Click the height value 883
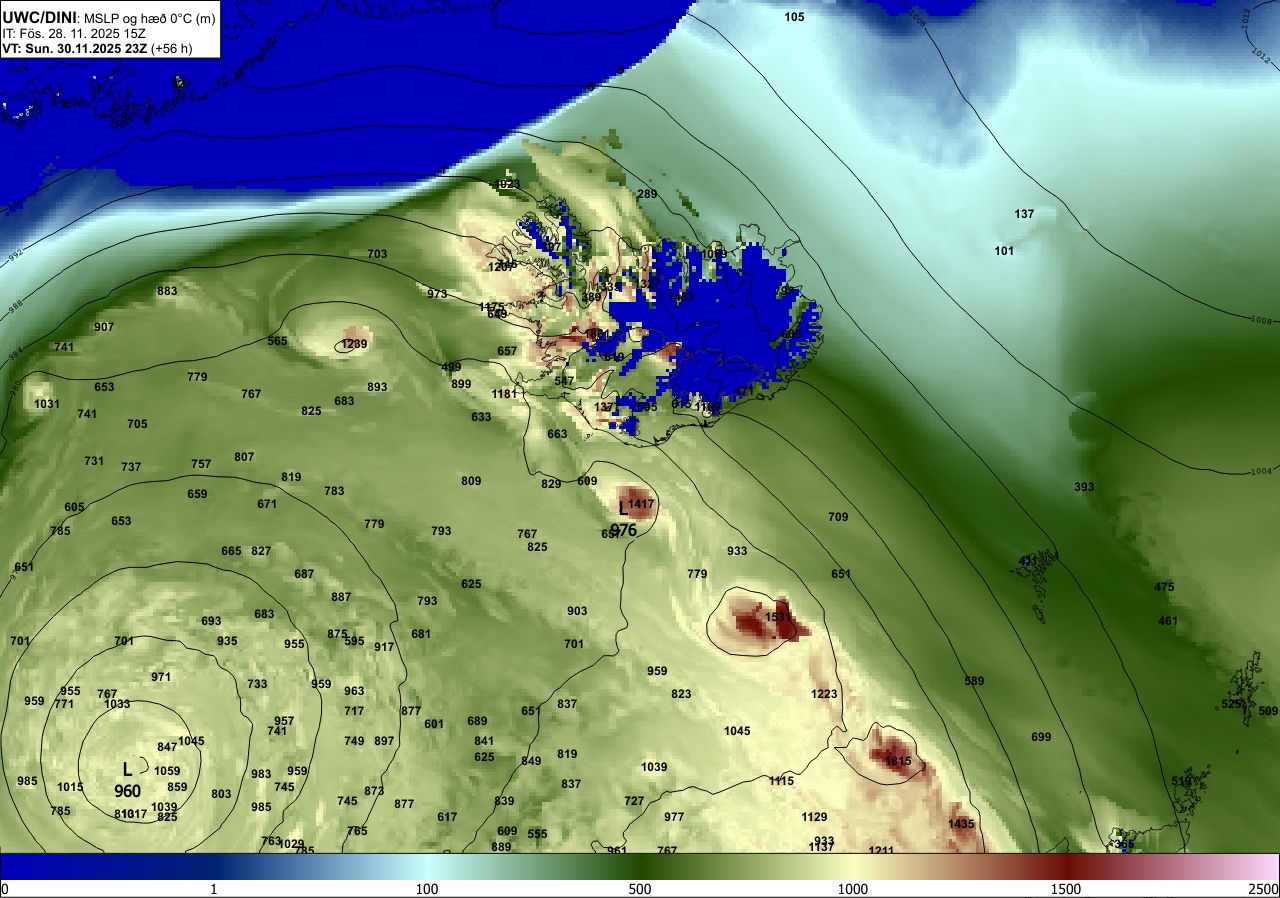The width and height of the screenshot is (1280, 898). point(167,291)
